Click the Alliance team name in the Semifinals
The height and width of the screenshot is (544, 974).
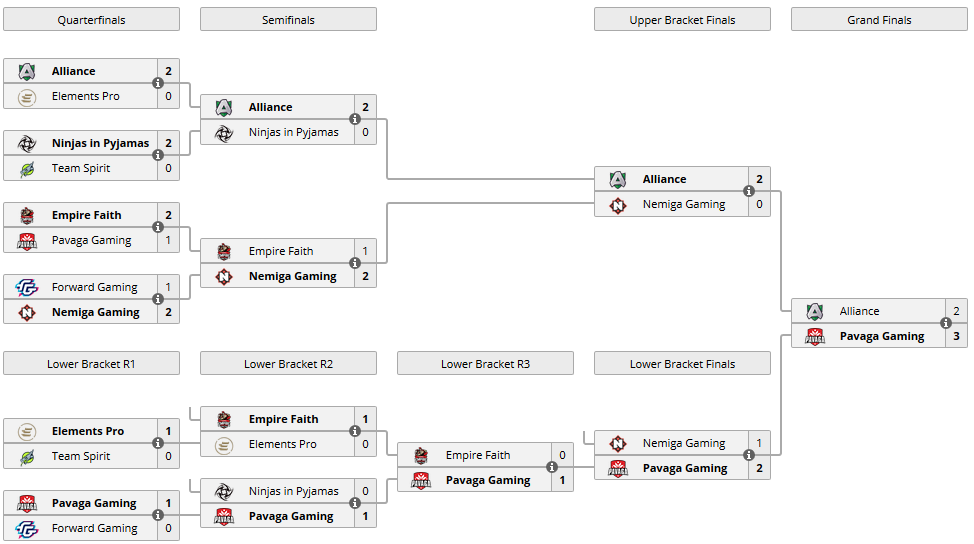point(270,107)
